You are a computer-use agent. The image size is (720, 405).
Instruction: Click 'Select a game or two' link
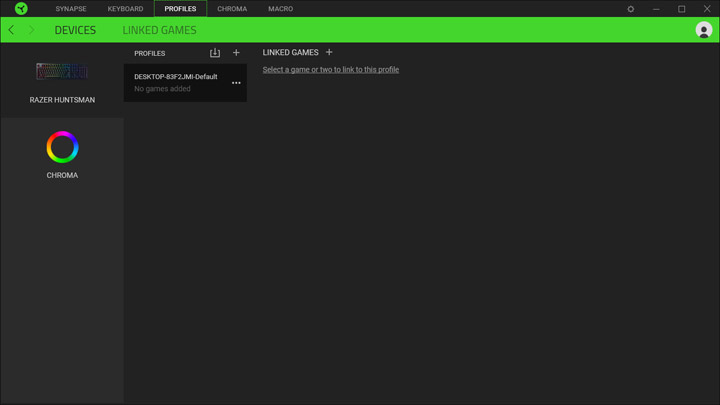(331, 70)
